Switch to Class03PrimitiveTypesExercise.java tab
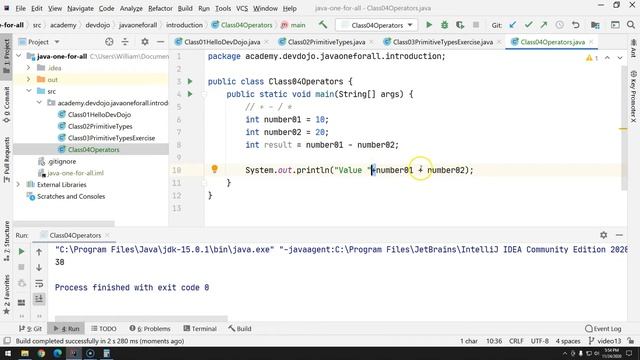 (x=443, y=42)
